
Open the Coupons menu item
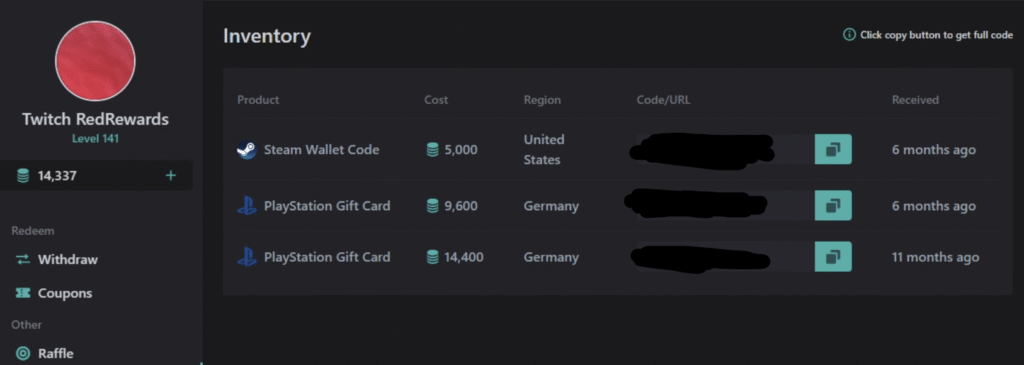(x=54, y=293)
